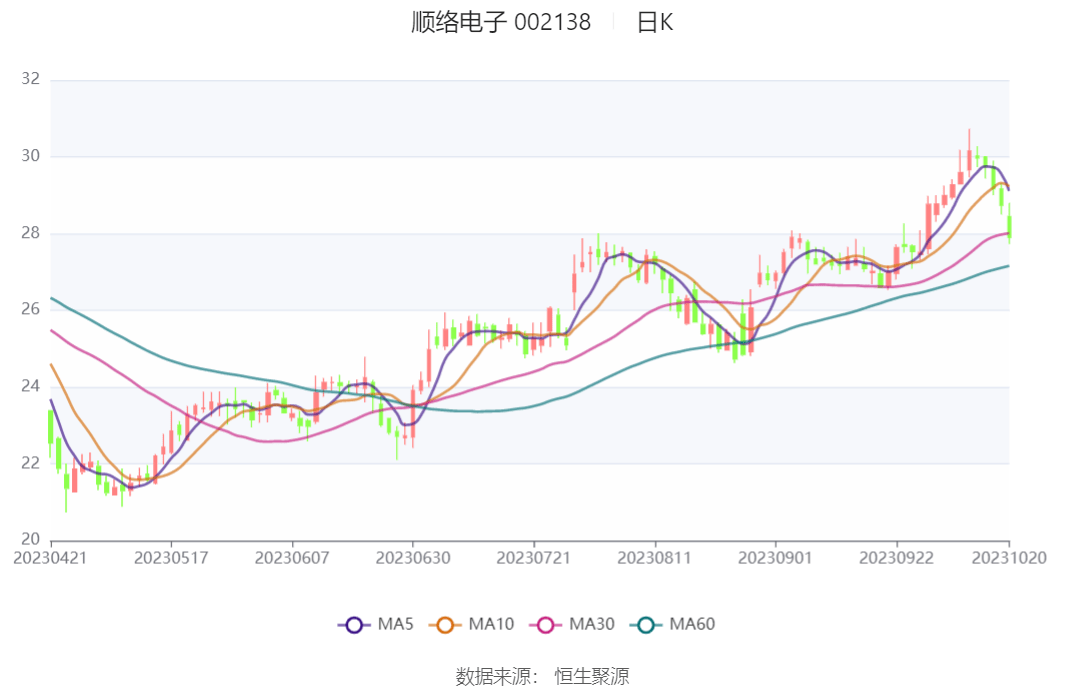Click the y-axis value 26

pos(30,309)
